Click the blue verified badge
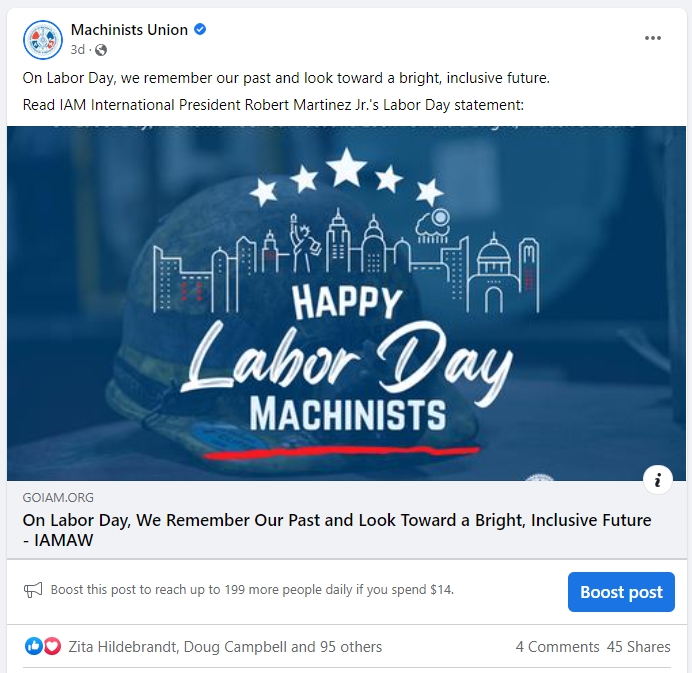Image resolution: width=692 pixels, height=673 pixels. tap(200, 30)
